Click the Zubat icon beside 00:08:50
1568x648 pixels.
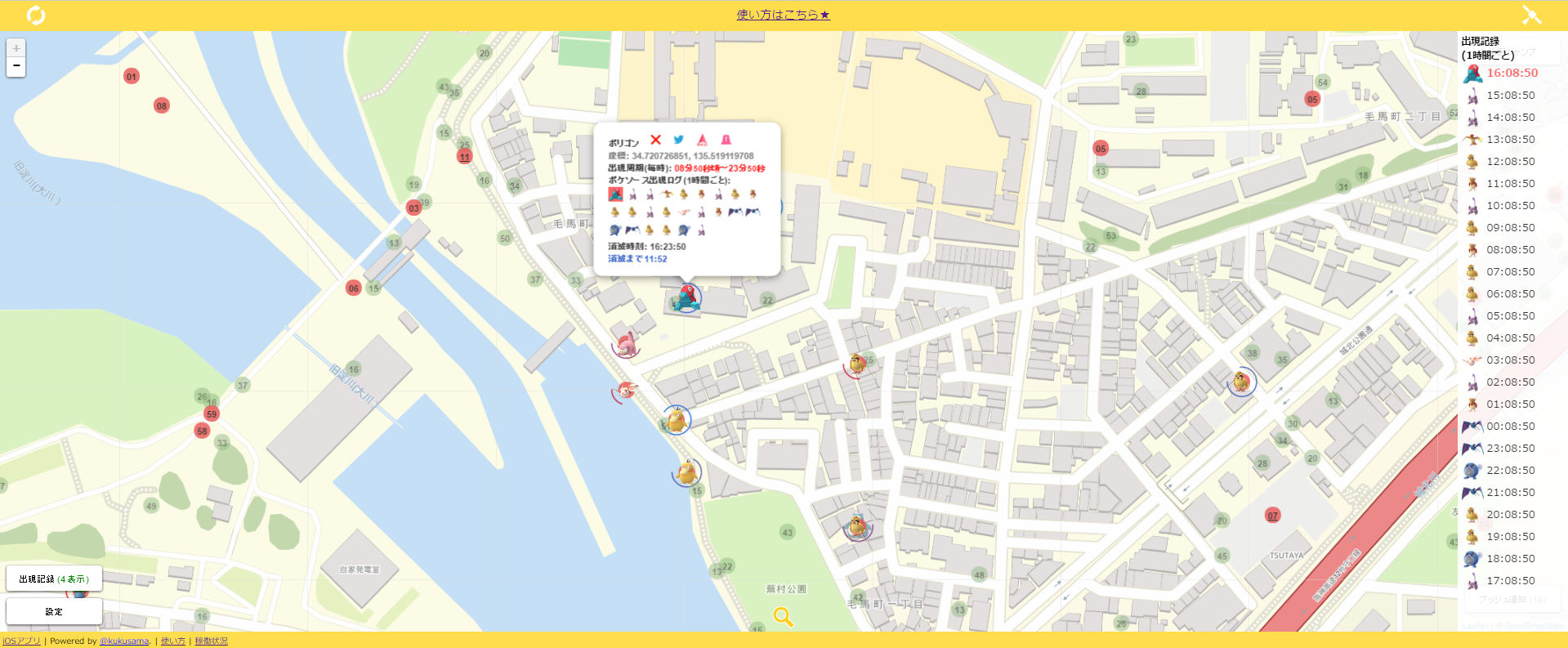pyautogui.click(x=1472, y=426)
